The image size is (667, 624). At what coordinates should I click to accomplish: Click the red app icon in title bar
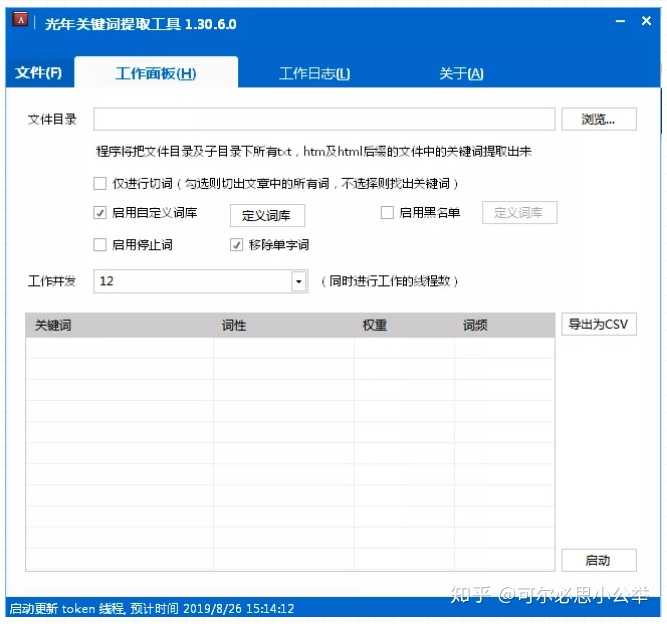[x=20, y=20]
